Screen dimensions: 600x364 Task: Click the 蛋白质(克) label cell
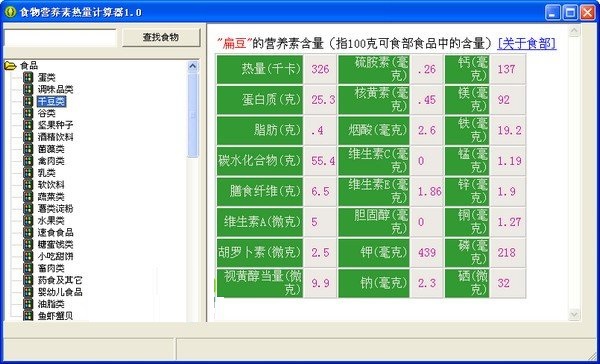(x=260, y=100)
